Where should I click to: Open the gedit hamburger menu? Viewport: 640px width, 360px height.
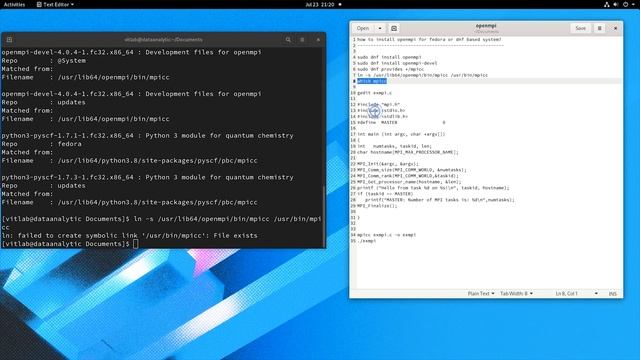coord(600,28)
